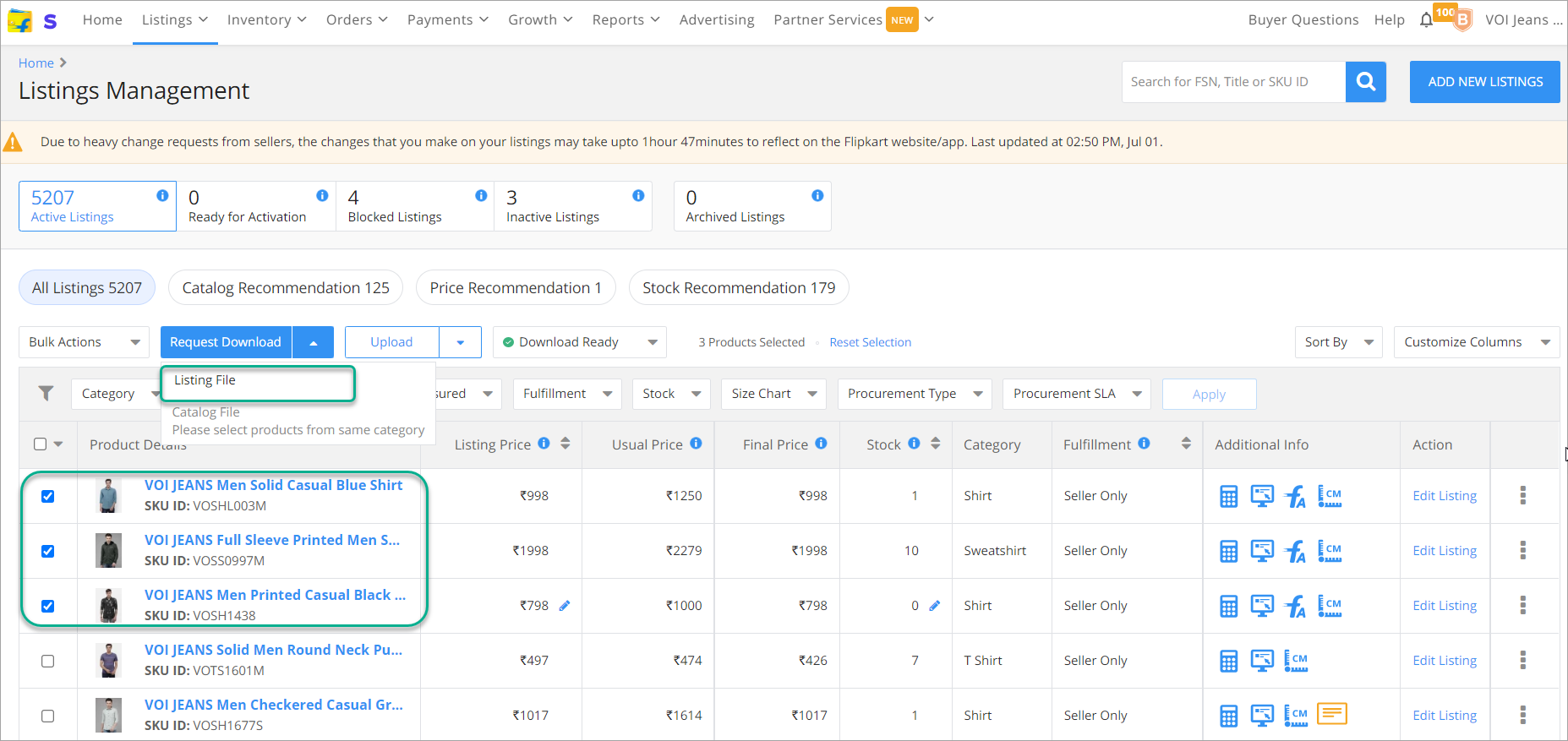Uncheck VOI JEANS Men Solid Casual Blue Shirt
This screenshot has height=741, width=1568.
click(48, 496)
